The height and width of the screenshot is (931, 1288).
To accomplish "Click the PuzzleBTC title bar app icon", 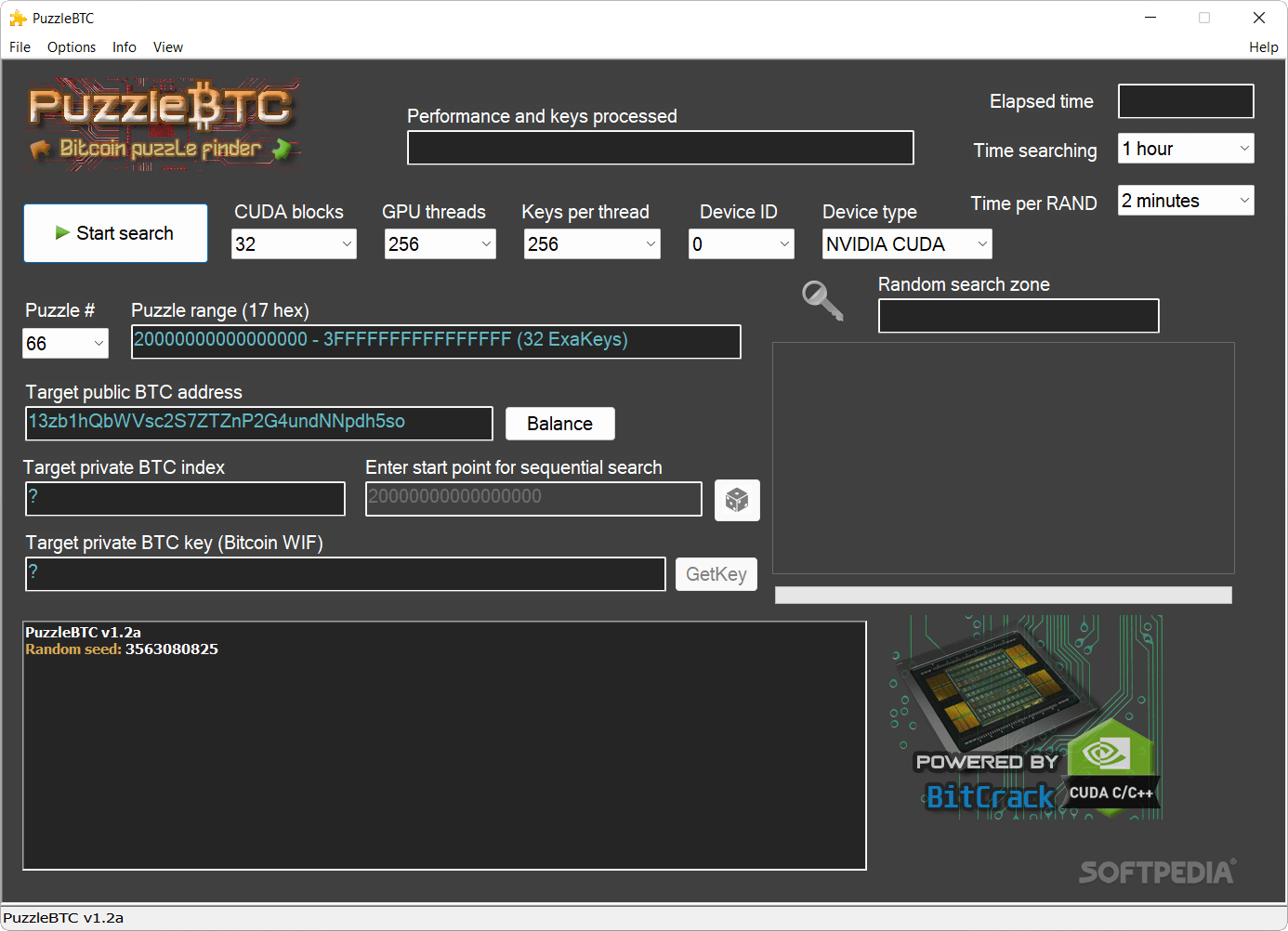I will click(18, 18).
